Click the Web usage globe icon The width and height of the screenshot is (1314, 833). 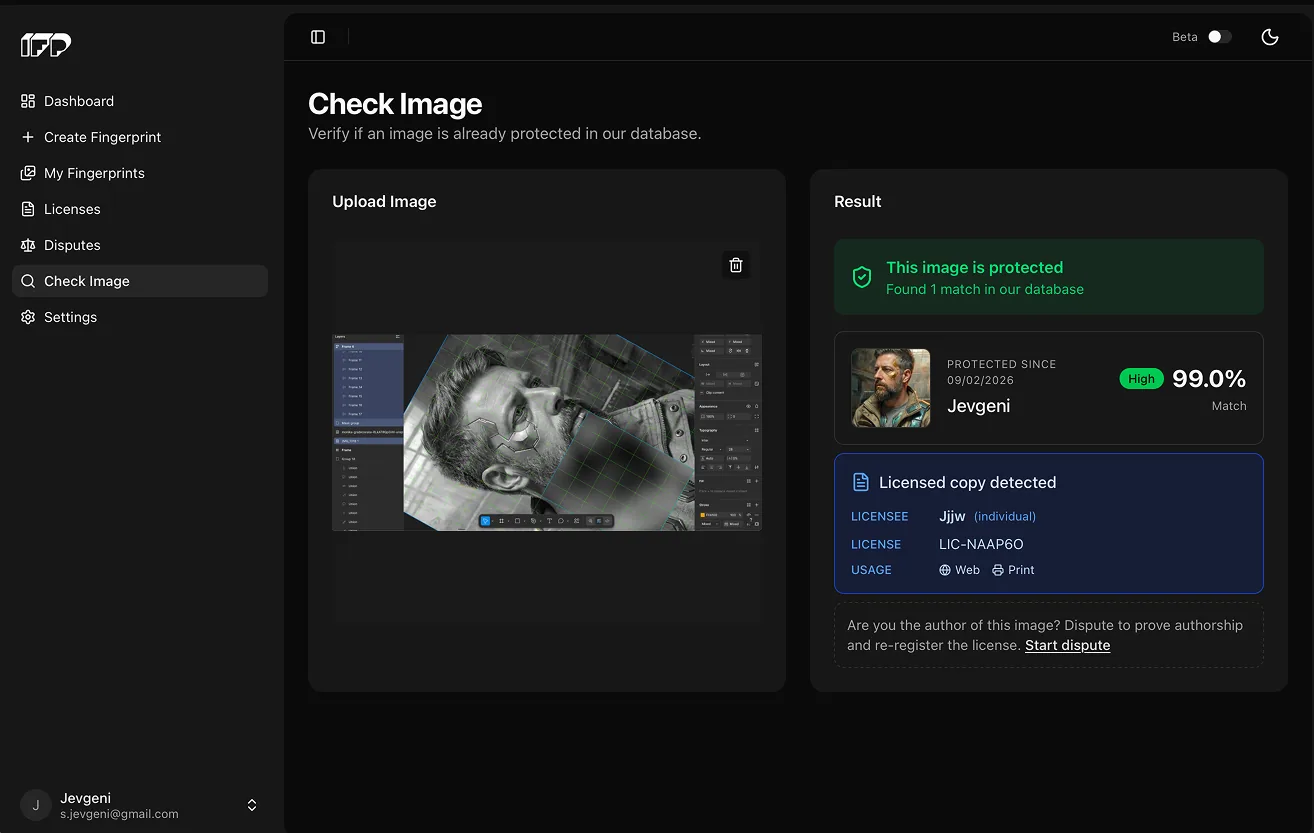(x=945, y=570)
